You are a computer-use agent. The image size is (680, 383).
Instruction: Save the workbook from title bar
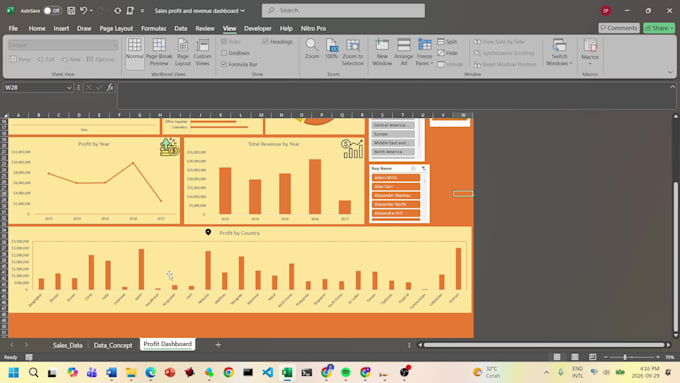[x=71, y=10]
